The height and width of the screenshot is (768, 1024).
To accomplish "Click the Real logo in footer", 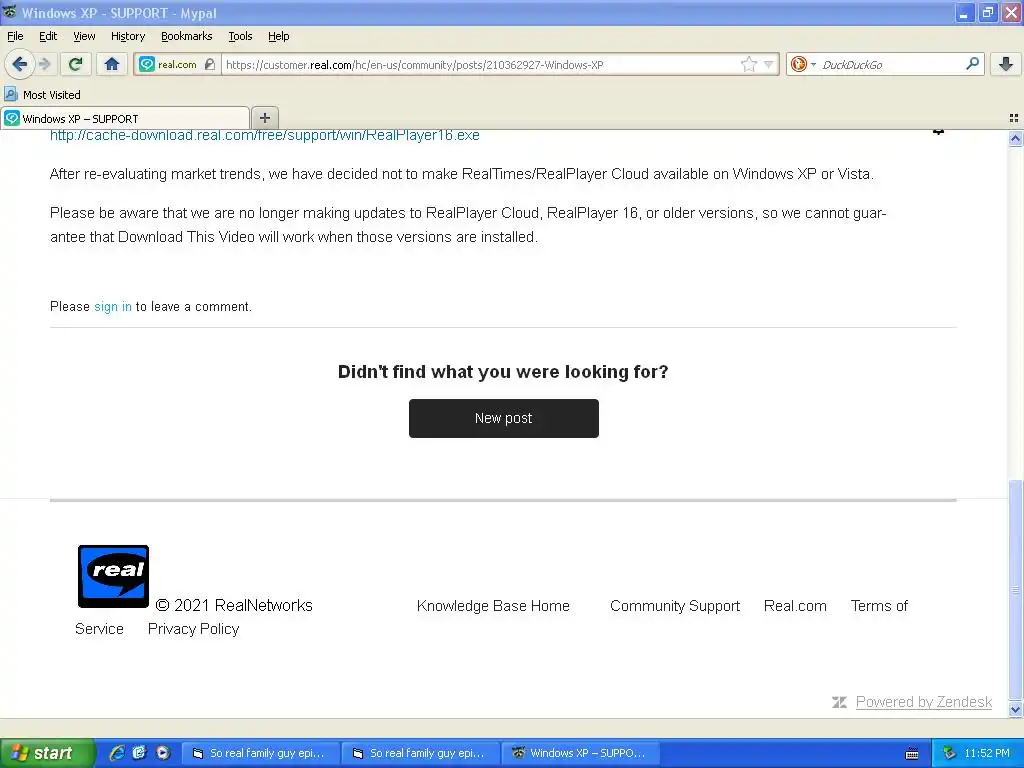I will point(114,577).
